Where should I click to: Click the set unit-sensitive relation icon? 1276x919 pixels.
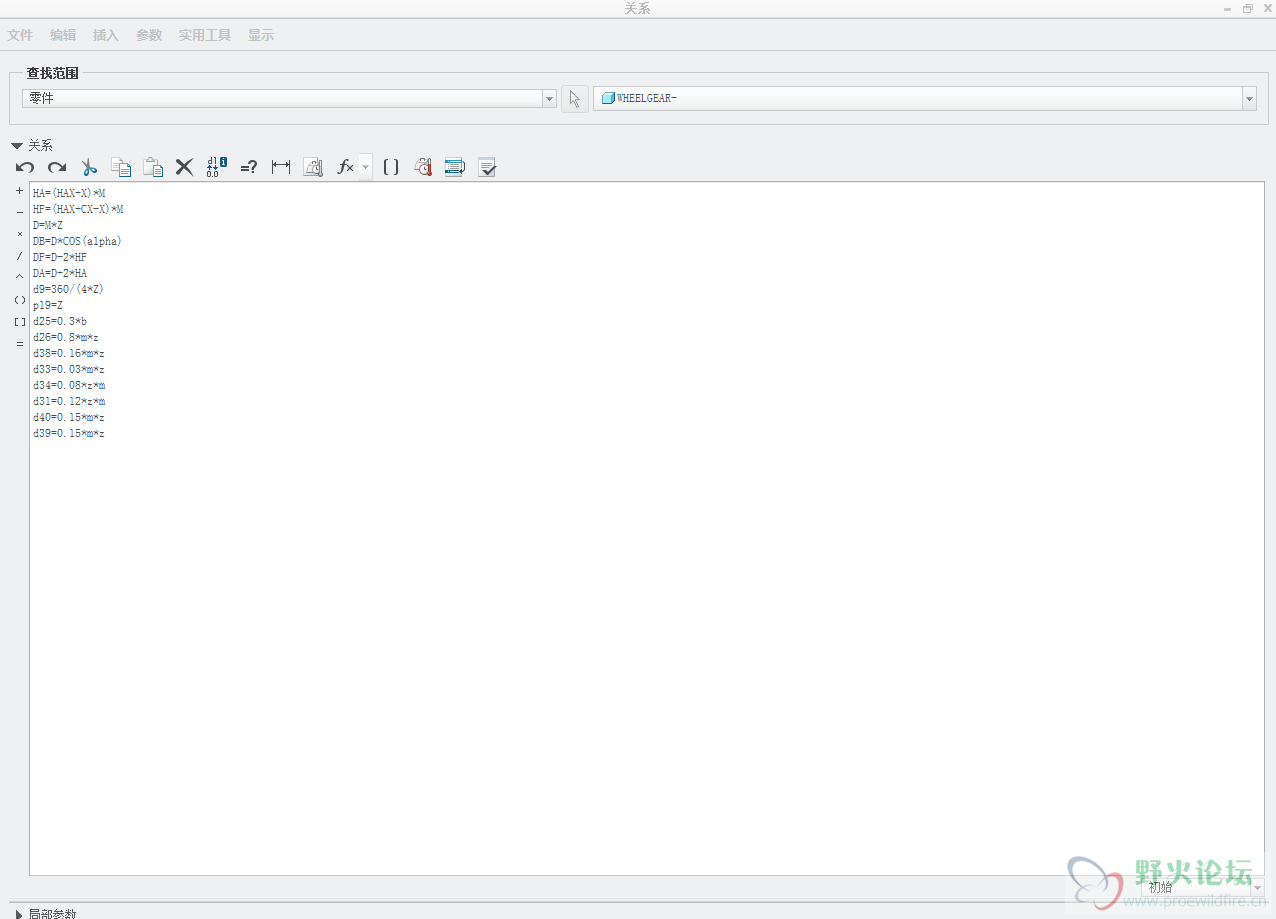coord(313,167)
